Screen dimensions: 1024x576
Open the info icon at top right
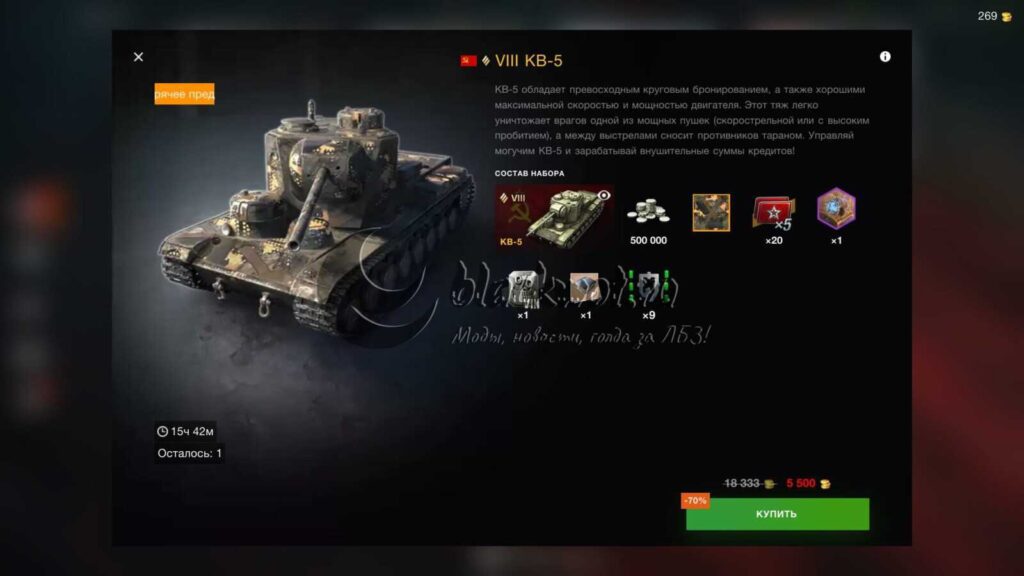pos(885,57)
